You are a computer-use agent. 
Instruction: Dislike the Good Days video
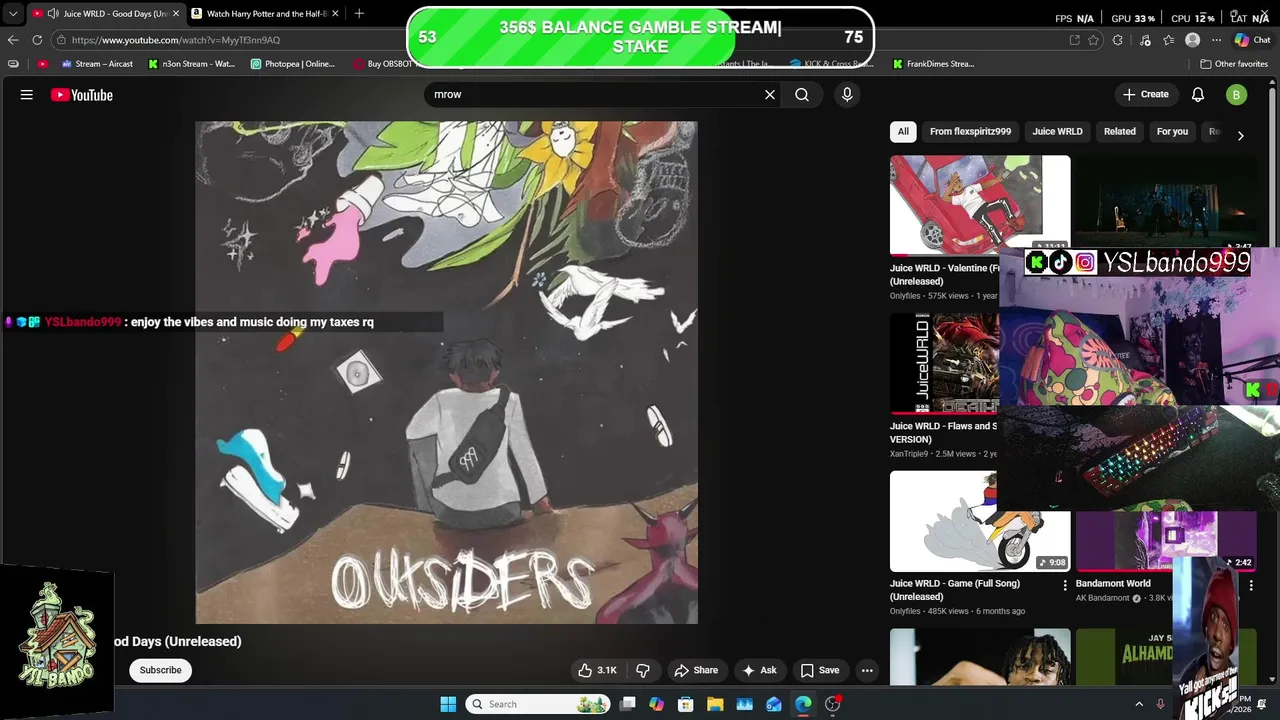pyautogui.click(x=643, y=670)
